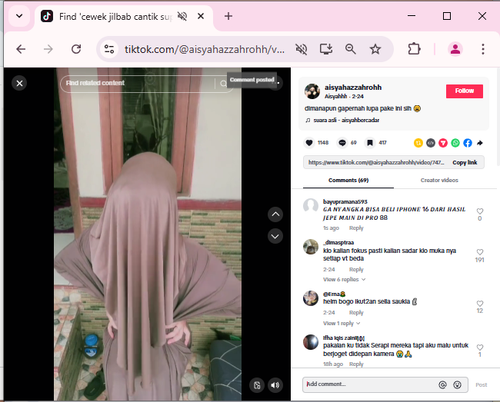Click the autoscroll icon beside speaker
The height and width of the screenshot is (402, 500).
point(257,385)
